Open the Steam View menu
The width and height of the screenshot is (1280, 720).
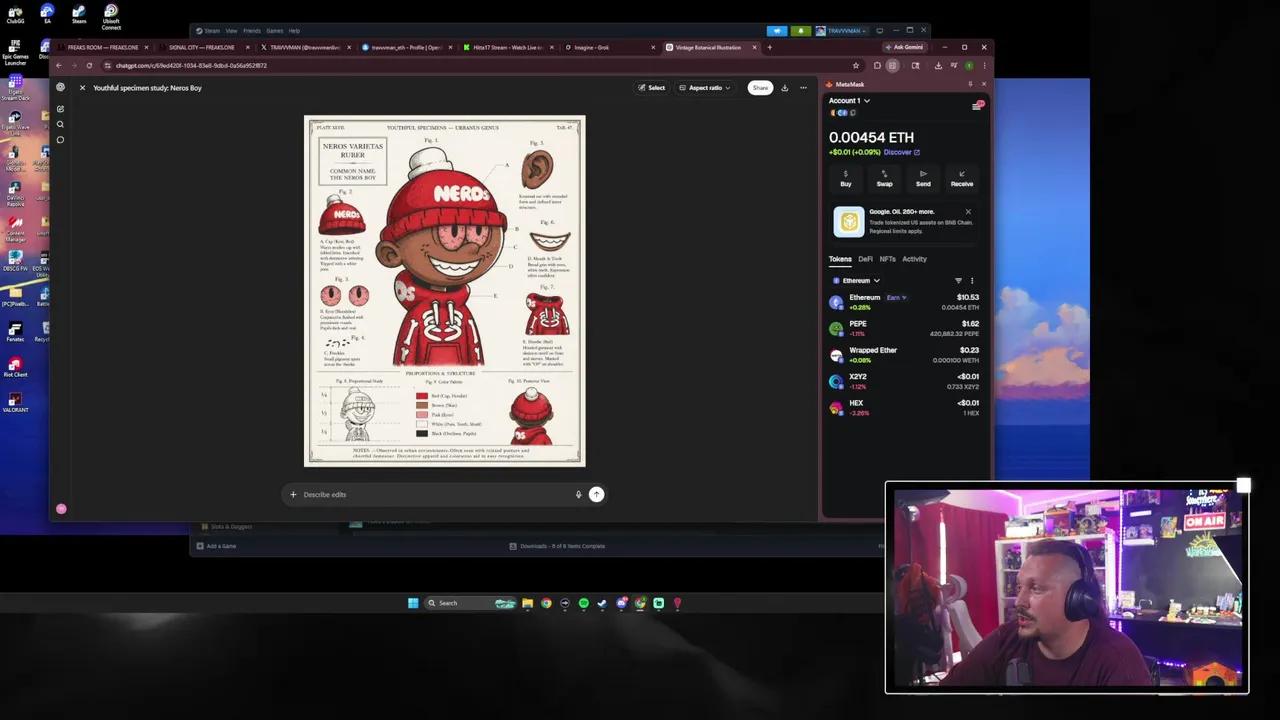231,31
